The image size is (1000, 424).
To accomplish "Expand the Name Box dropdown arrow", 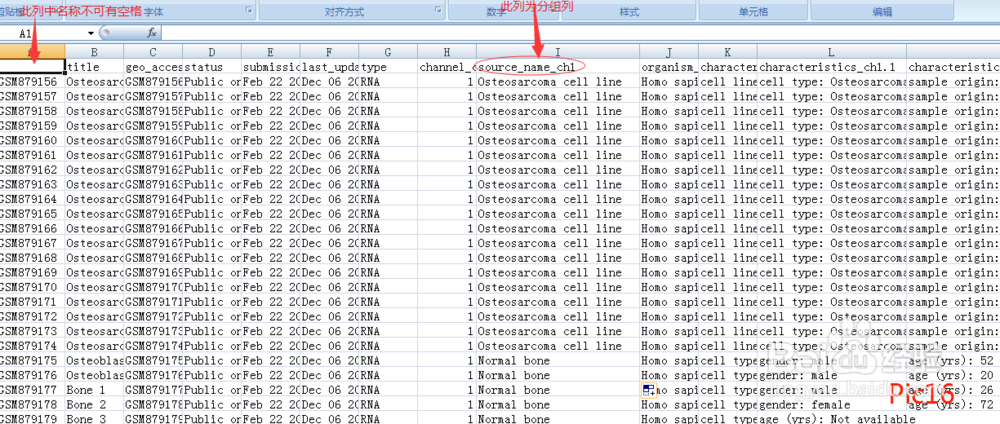I will (91, 33).
